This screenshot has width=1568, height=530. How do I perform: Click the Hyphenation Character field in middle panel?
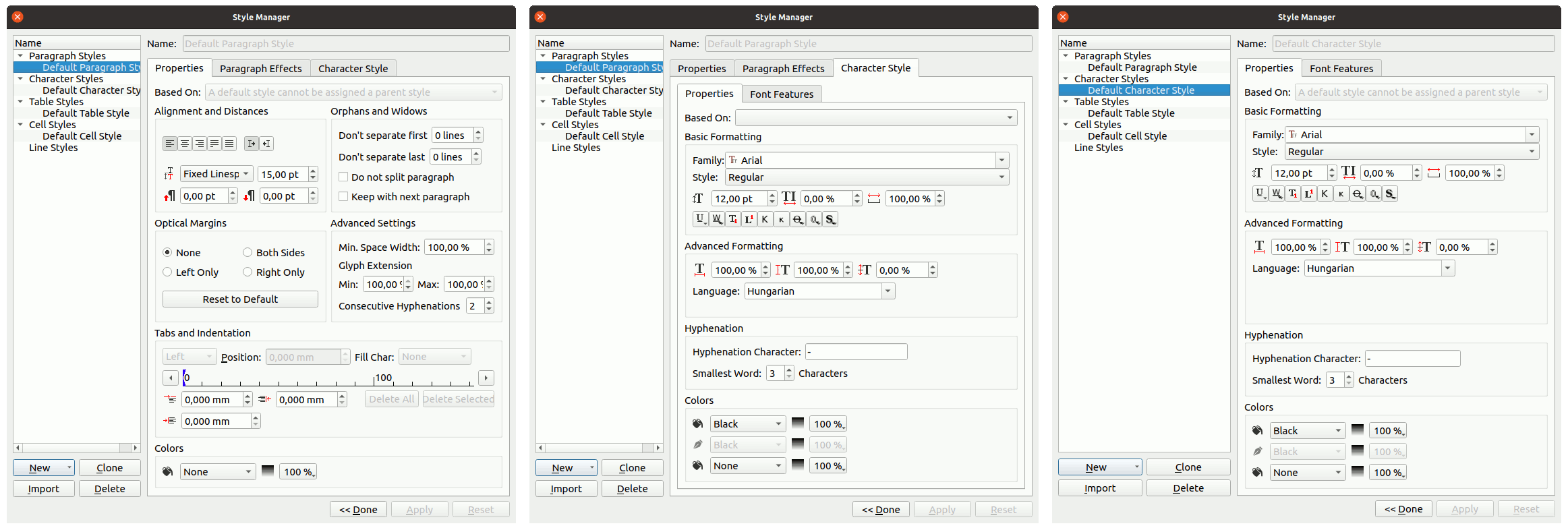tap(856, 352)
